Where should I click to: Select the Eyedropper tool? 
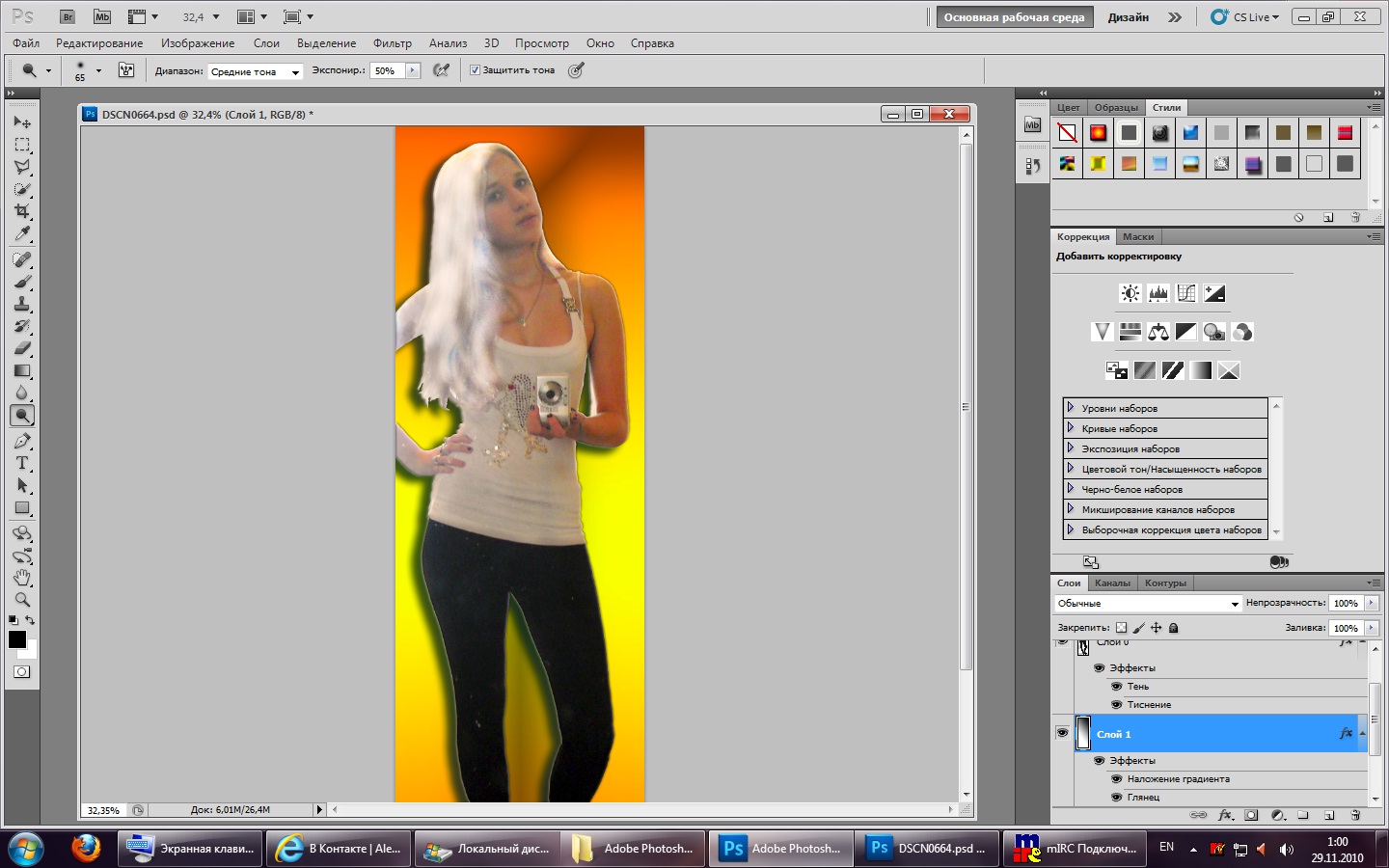(22, 234)
